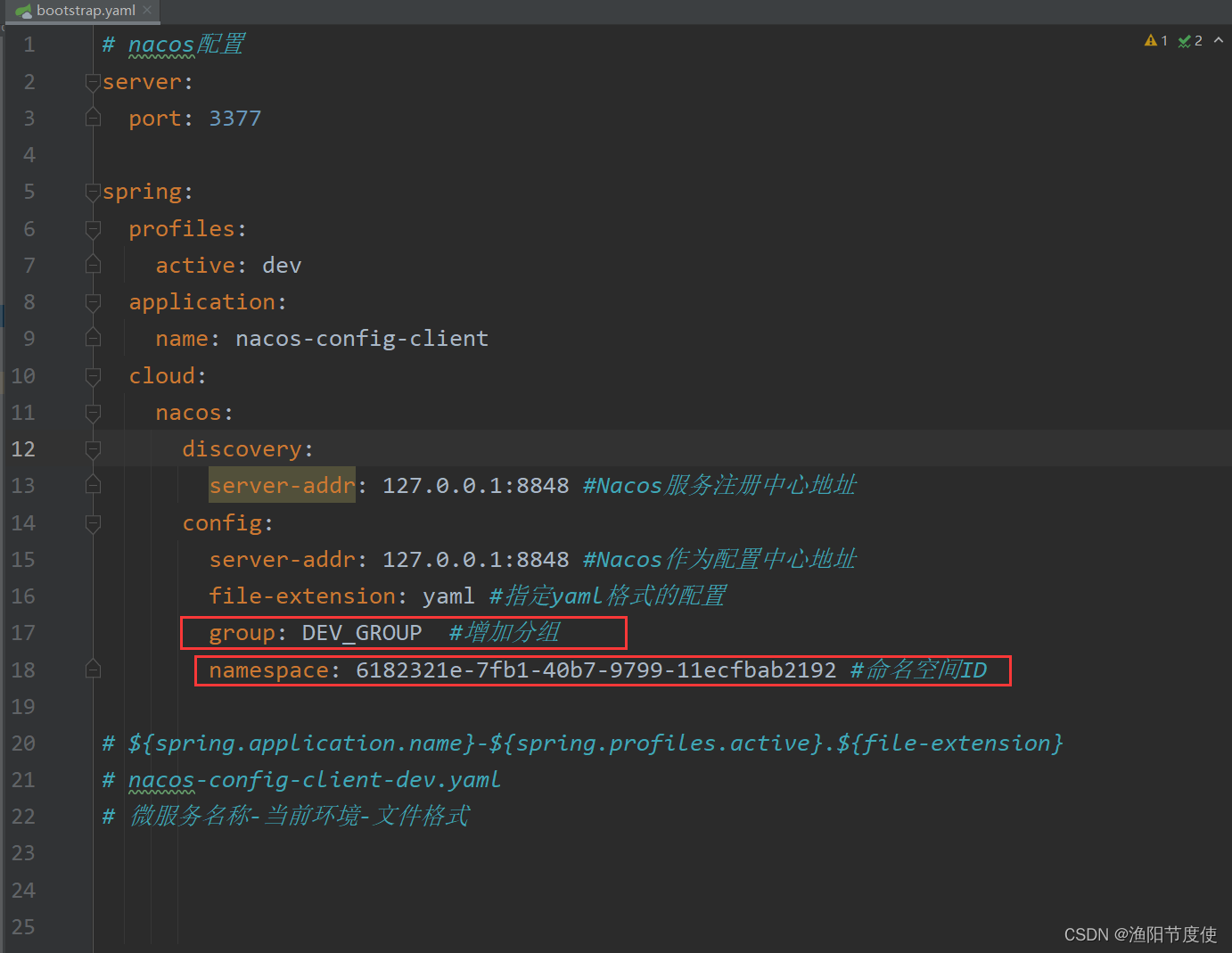Click the 'file-extension' key

(302, 596)
